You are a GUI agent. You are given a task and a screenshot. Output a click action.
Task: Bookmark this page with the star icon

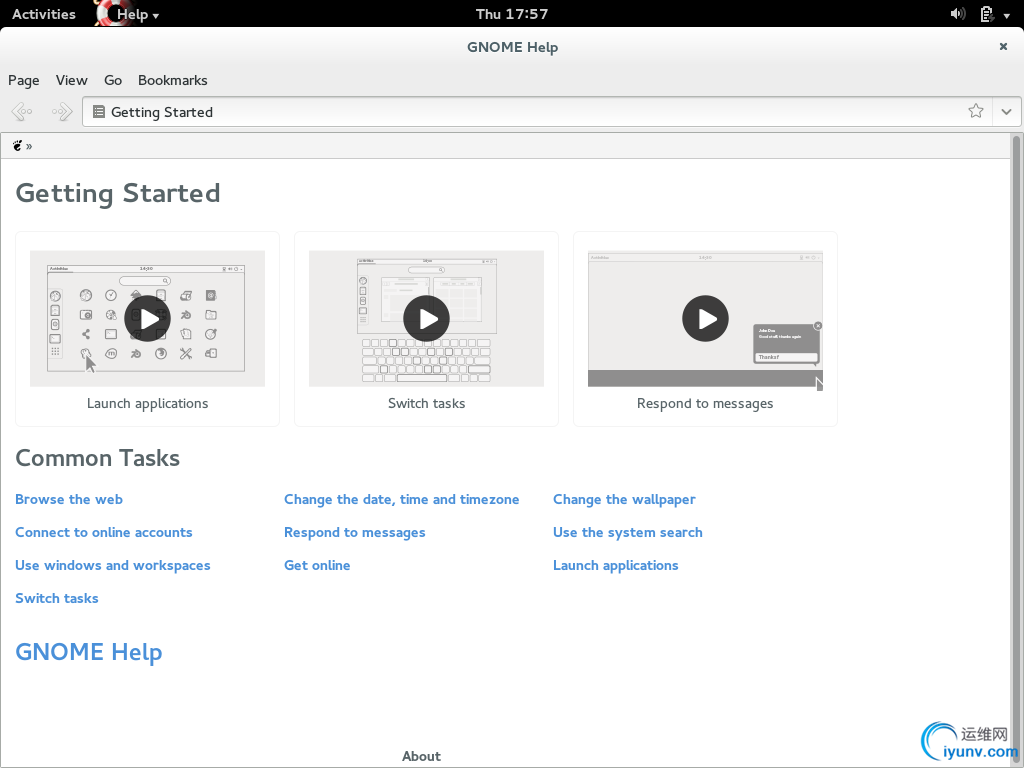pos(976,111)
